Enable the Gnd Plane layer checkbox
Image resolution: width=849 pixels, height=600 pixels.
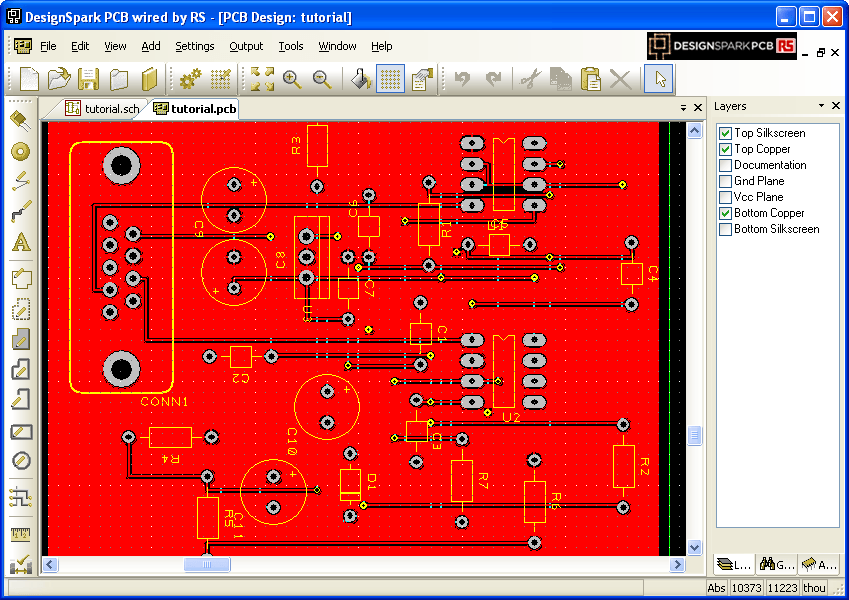[x=725, y=181]
